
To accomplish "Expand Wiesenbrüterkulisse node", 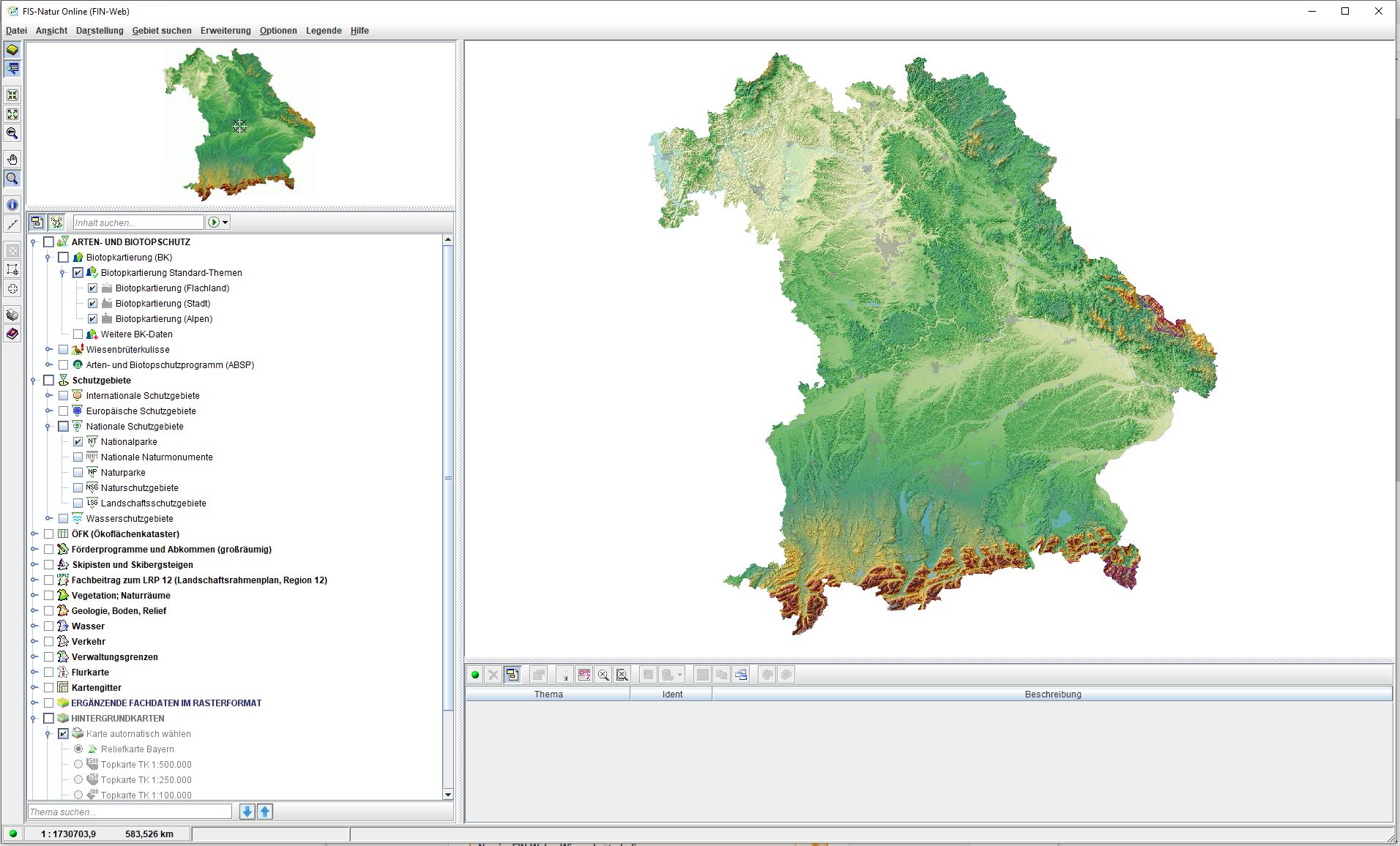I will pos(48,350).
